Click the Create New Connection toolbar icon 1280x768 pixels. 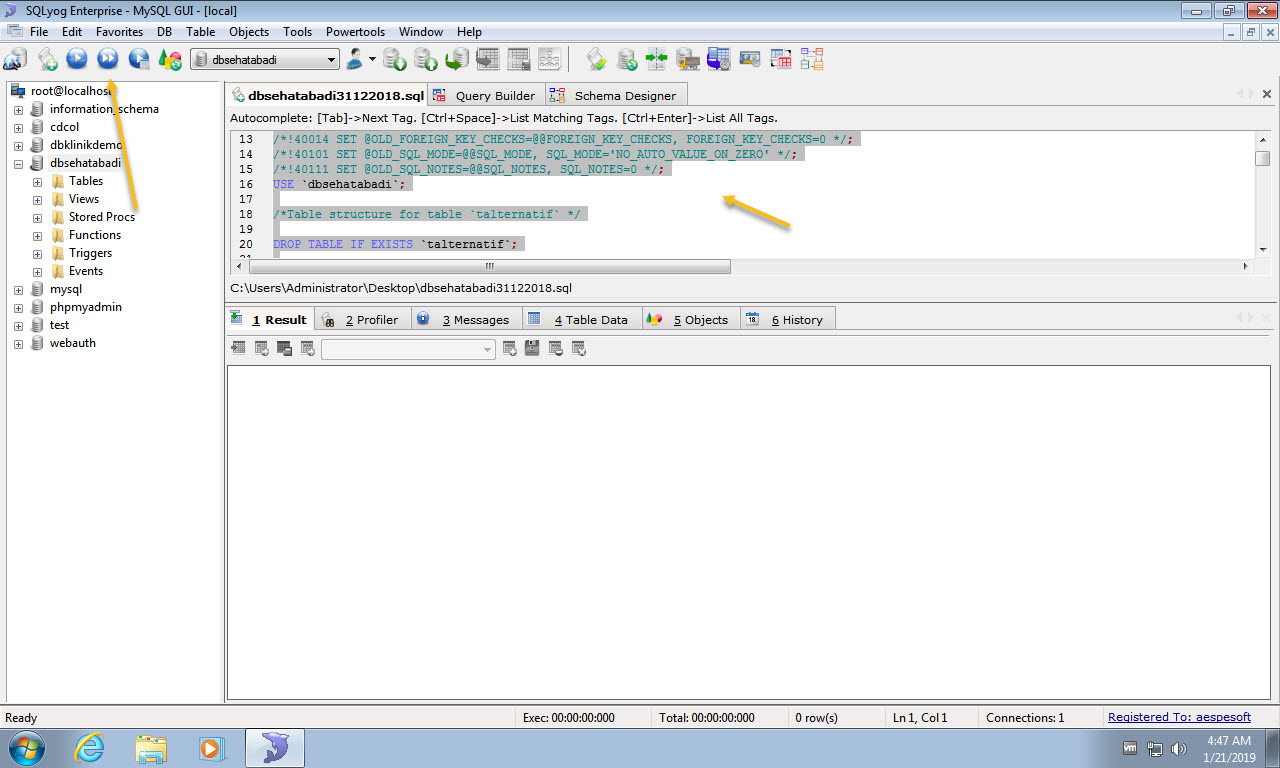click(14, 59)
